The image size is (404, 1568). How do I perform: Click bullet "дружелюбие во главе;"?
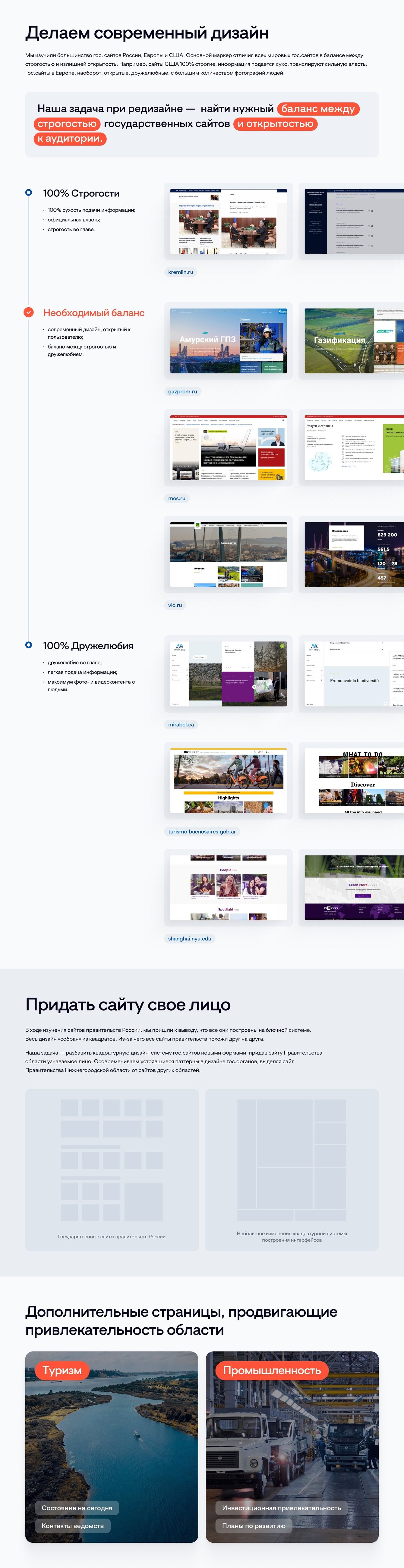(74, 662)
